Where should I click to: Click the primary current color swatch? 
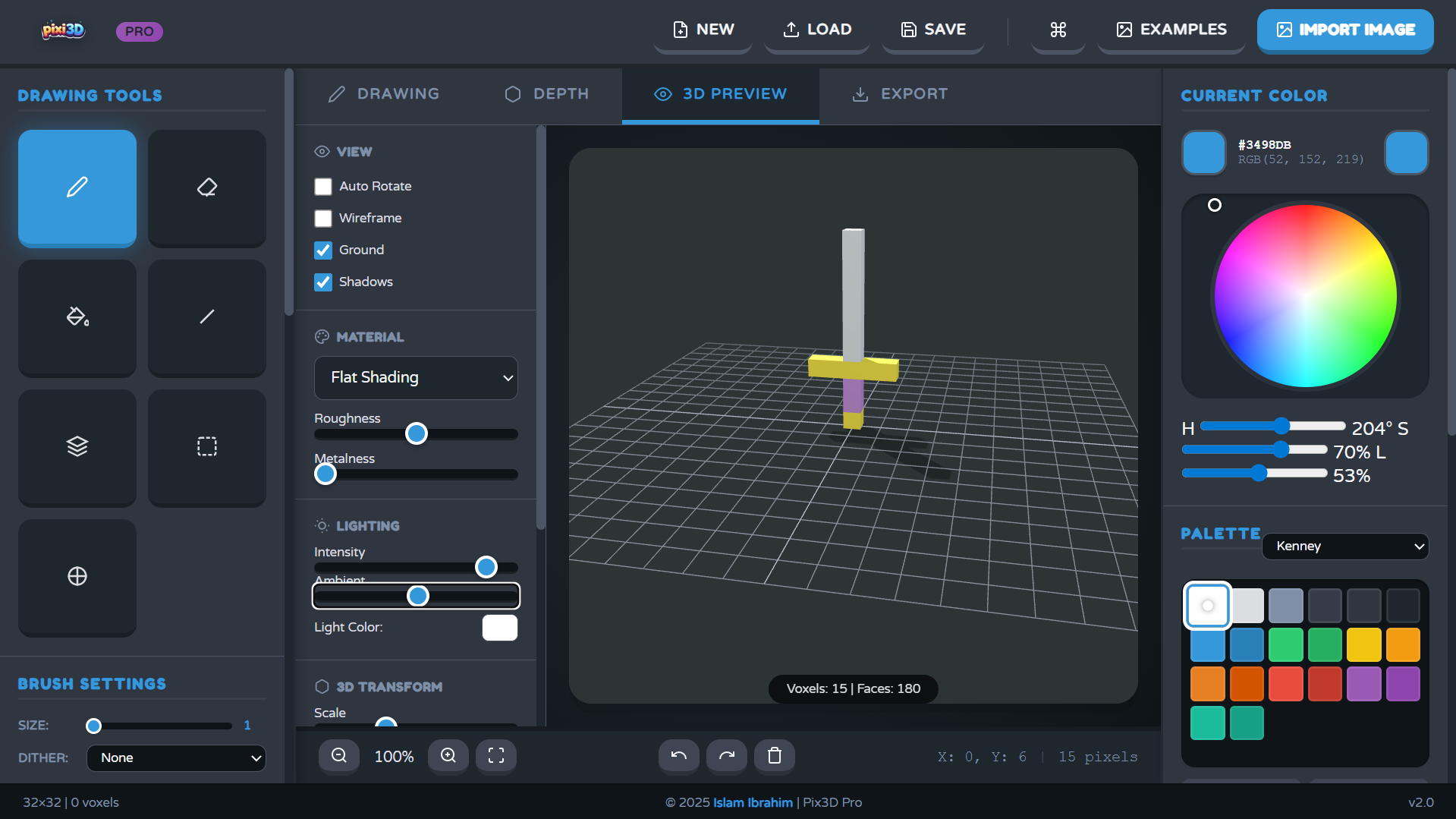coord(1204,153)
